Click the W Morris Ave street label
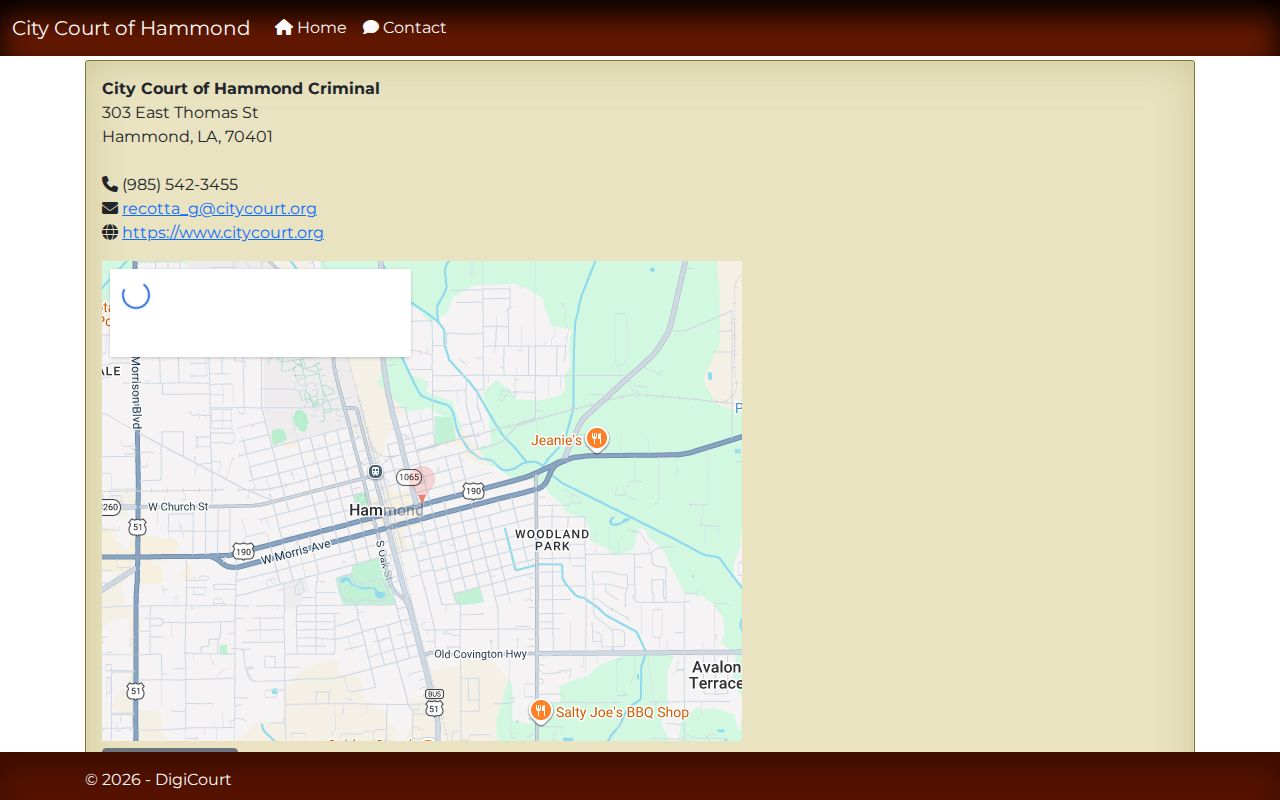The width and height of the screenshot is (1280, 800). tap(296, 552)
